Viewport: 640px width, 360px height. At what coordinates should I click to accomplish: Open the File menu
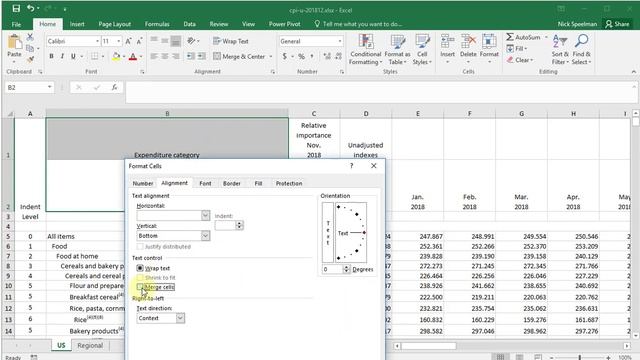pyautogui.click(x=16, y=24)
